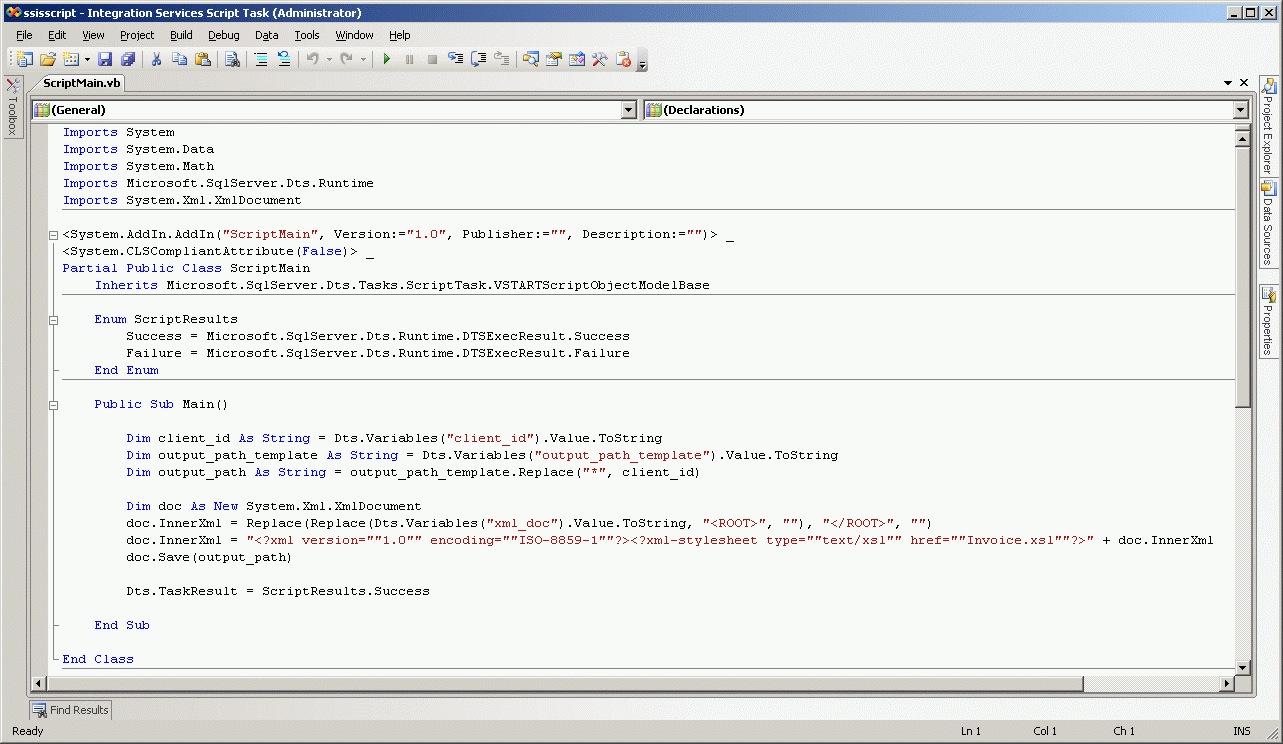
Task: Click the Open File folder icon
Action: click(47, 60)
